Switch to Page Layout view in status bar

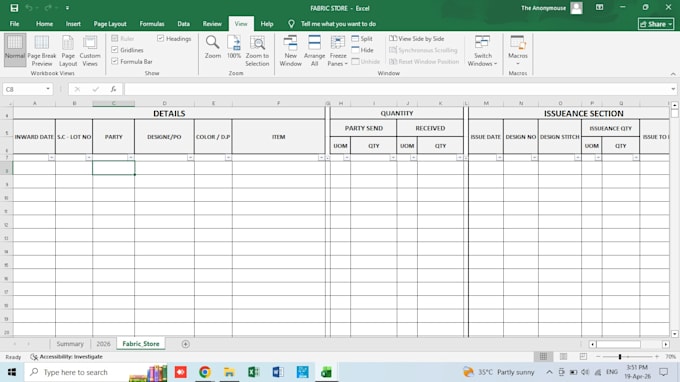563,356
